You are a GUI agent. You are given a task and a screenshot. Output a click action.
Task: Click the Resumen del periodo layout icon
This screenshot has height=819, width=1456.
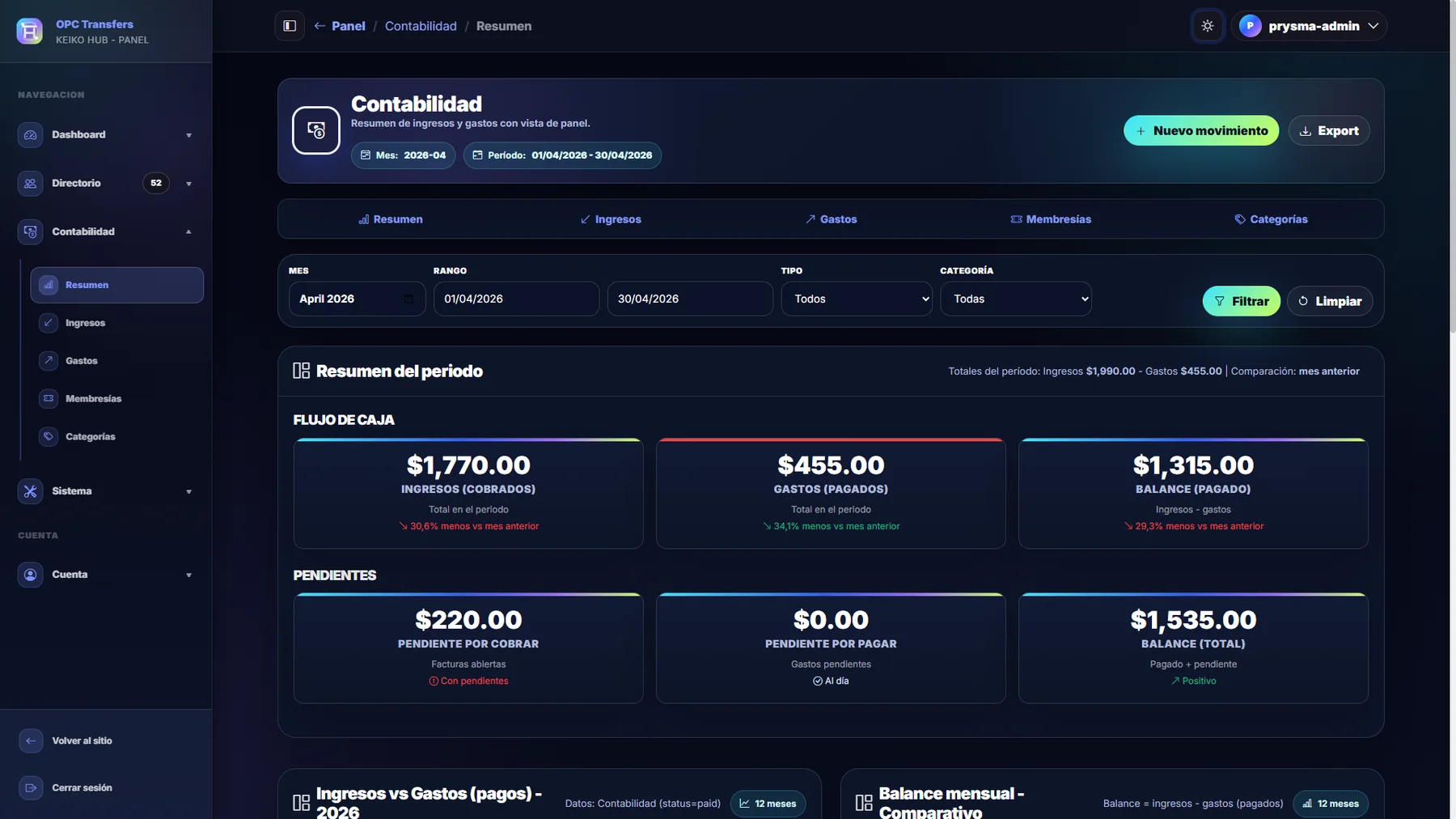click(301, 371)
